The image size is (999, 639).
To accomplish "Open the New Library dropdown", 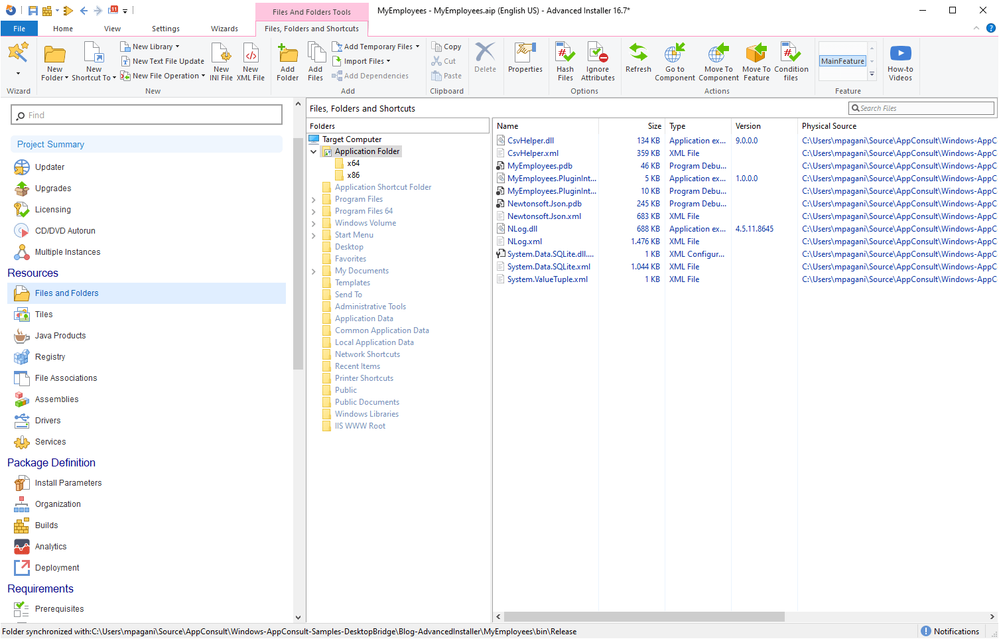I will [152, 46].
